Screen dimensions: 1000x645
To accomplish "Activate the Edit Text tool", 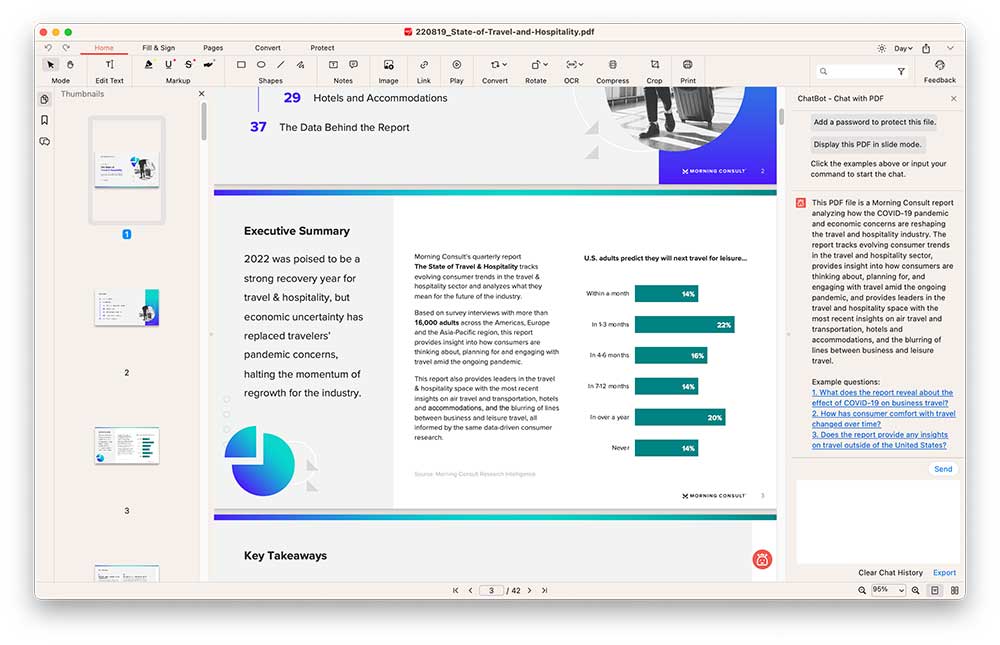I will (x=110, y=64).
